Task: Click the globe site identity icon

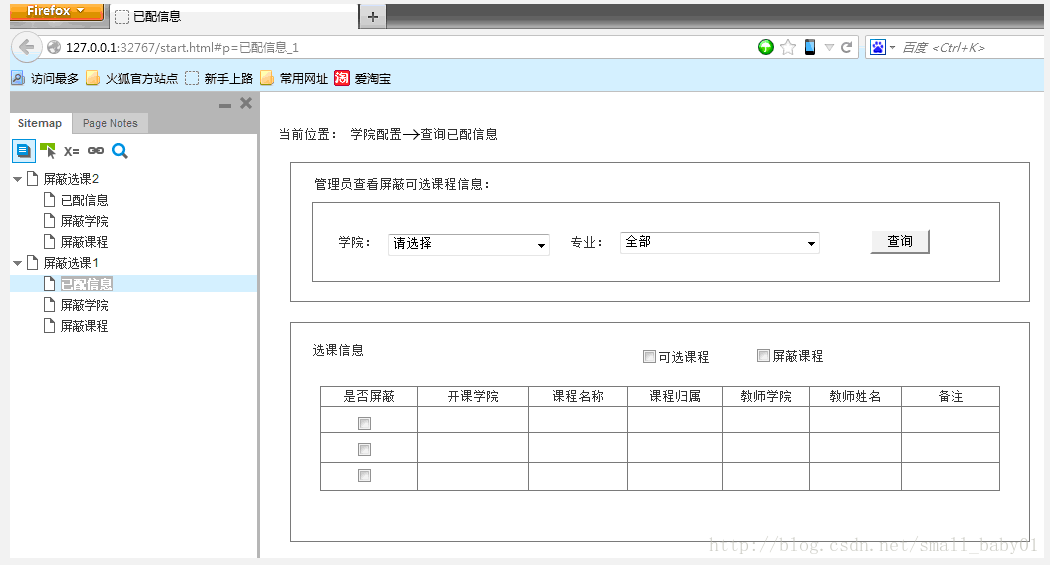Action: tap(54, 48)
